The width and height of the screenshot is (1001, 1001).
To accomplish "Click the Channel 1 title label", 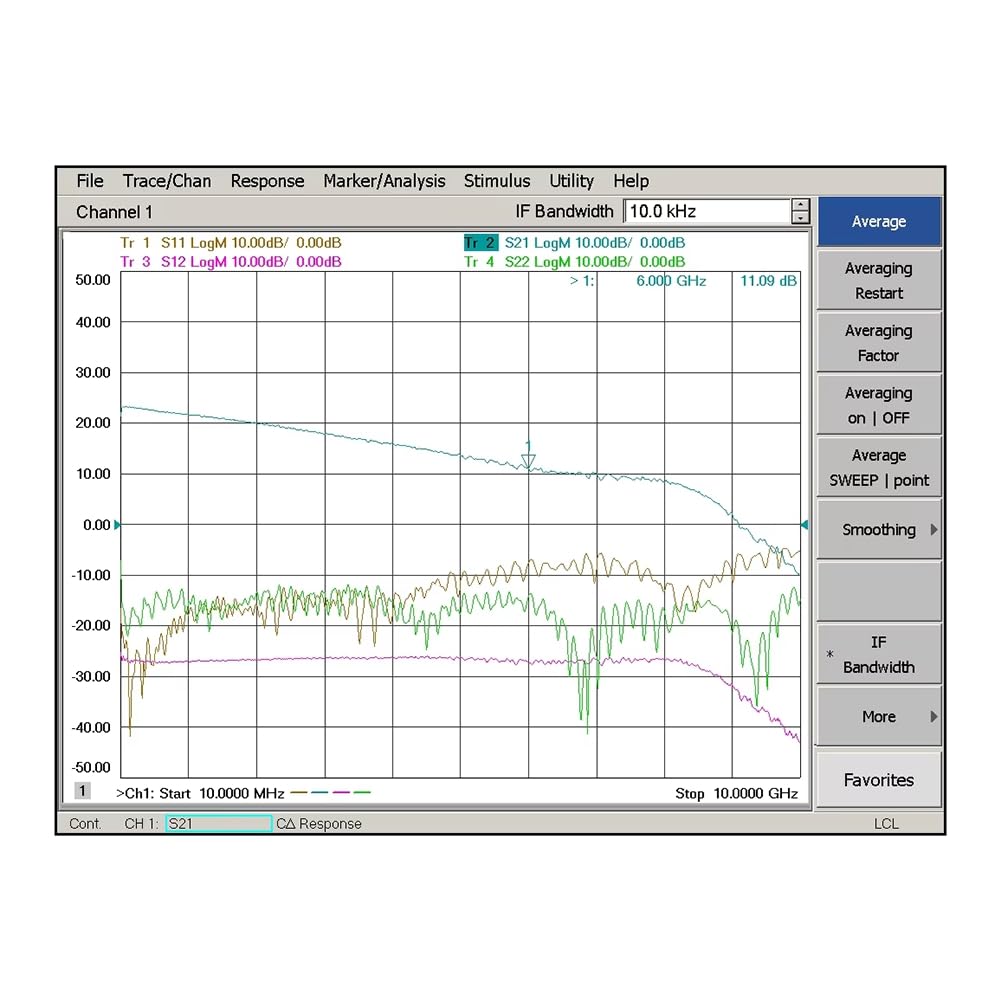I will pos(114,212).
